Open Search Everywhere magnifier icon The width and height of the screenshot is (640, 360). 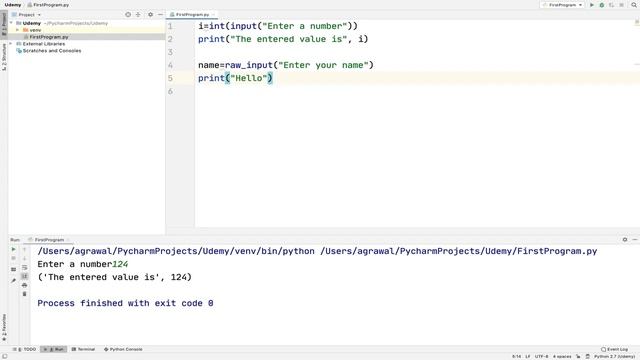tap(634, 5)
